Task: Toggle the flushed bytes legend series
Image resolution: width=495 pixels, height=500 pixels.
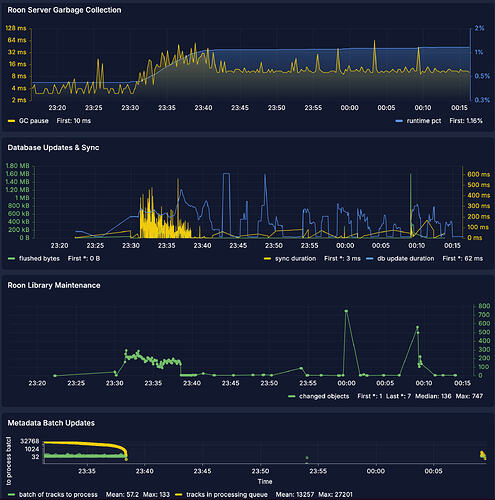Action: [x=39, y=258]
